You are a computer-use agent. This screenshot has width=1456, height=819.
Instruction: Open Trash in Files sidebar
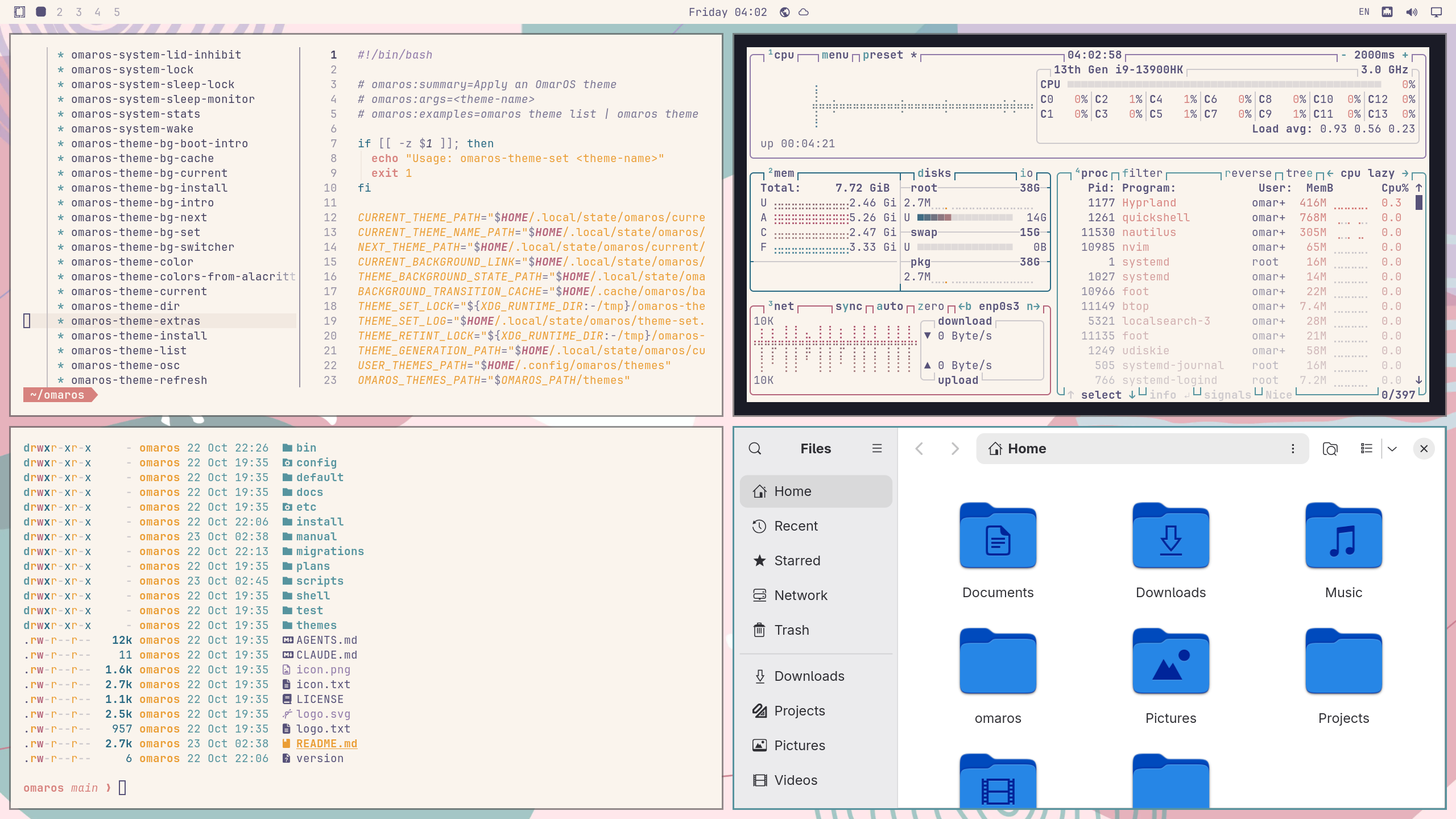tap(816, 630)
